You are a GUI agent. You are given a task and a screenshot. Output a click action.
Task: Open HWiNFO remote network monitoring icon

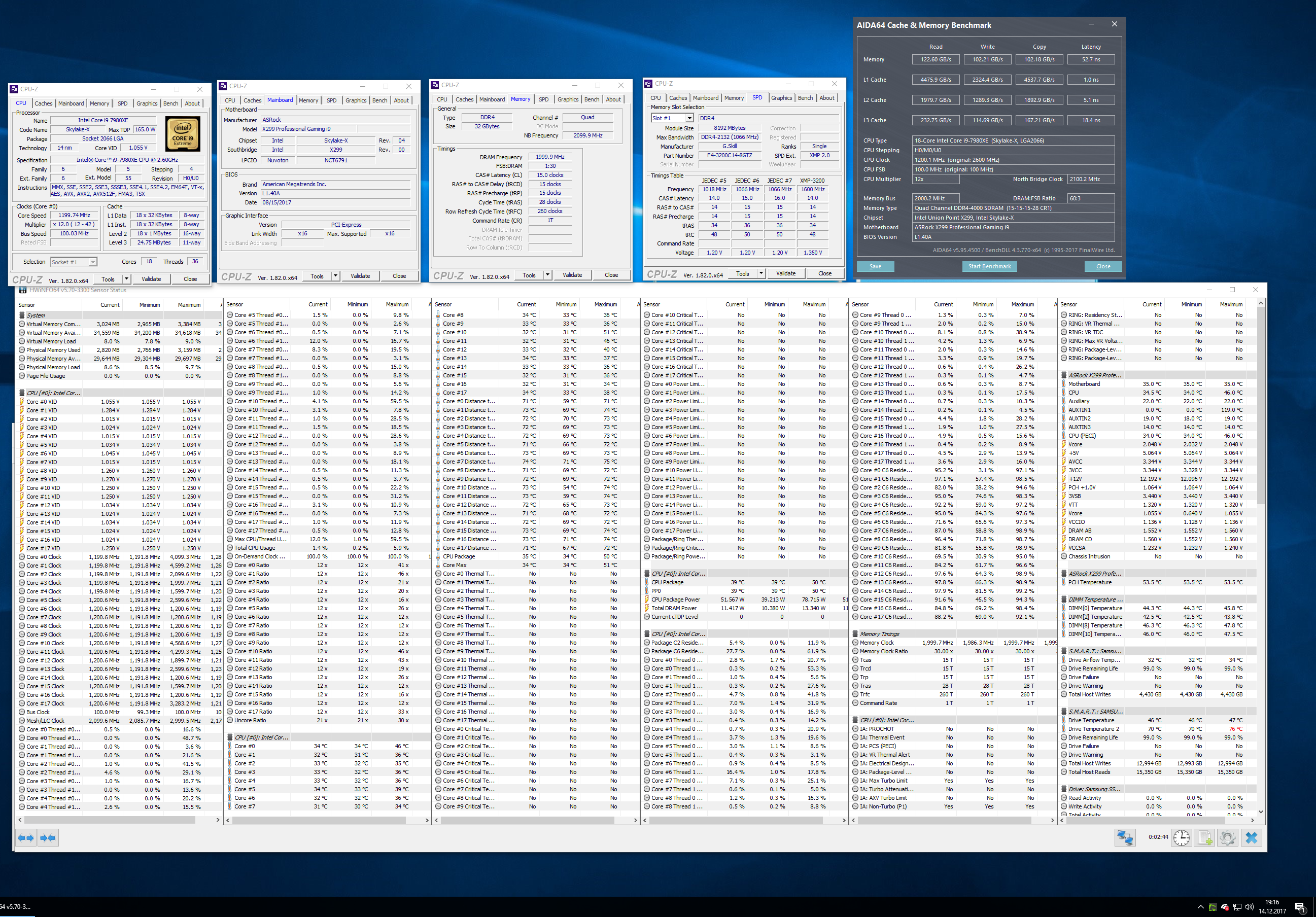click(x=1125, y=838)
